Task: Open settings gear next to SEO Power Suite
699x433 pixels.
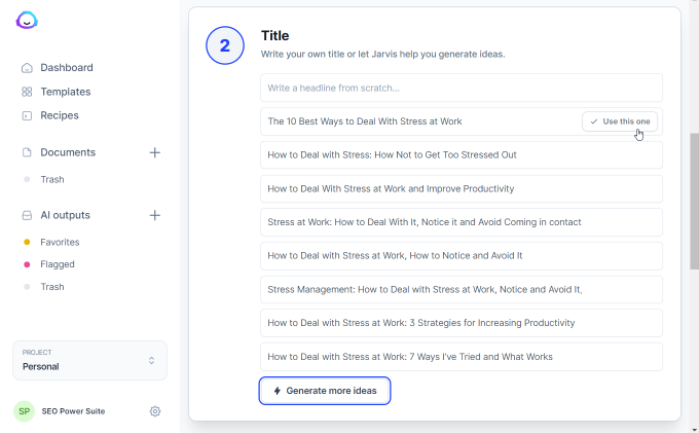Action: [x=155, y=411]
